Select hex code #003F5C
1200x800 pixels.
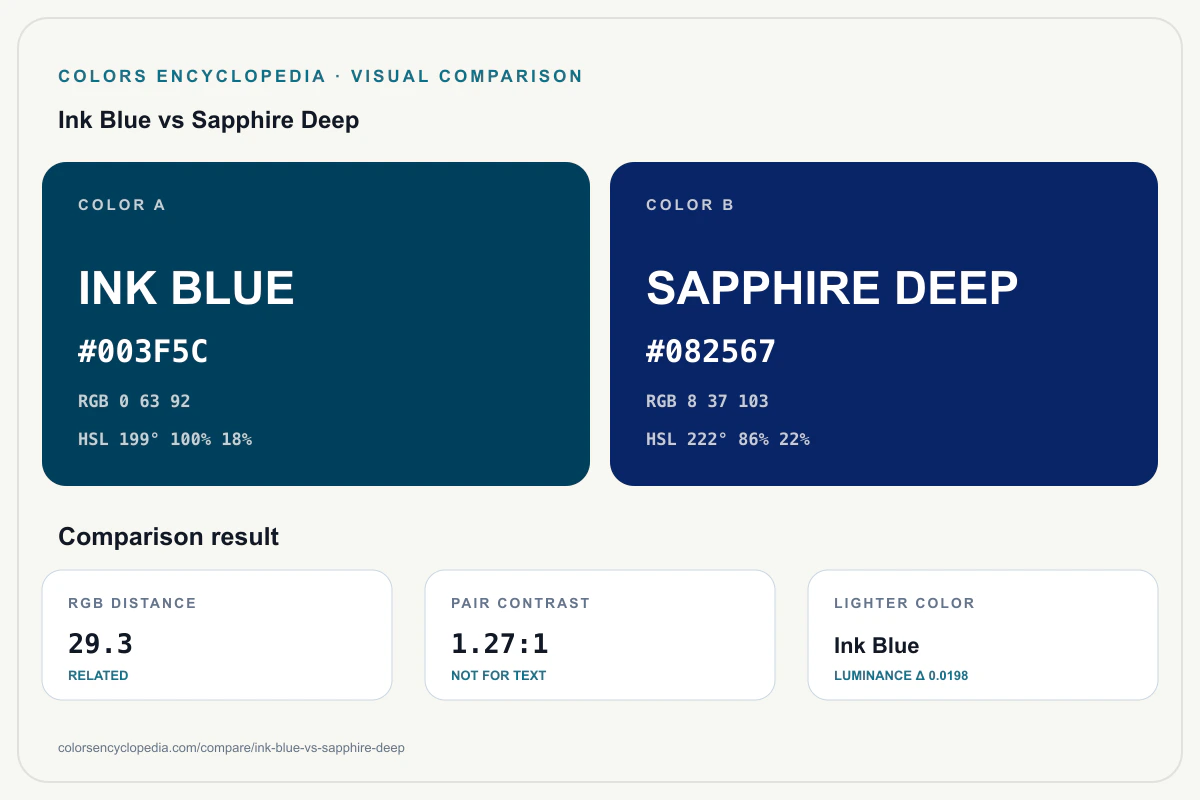click(143, 352)
